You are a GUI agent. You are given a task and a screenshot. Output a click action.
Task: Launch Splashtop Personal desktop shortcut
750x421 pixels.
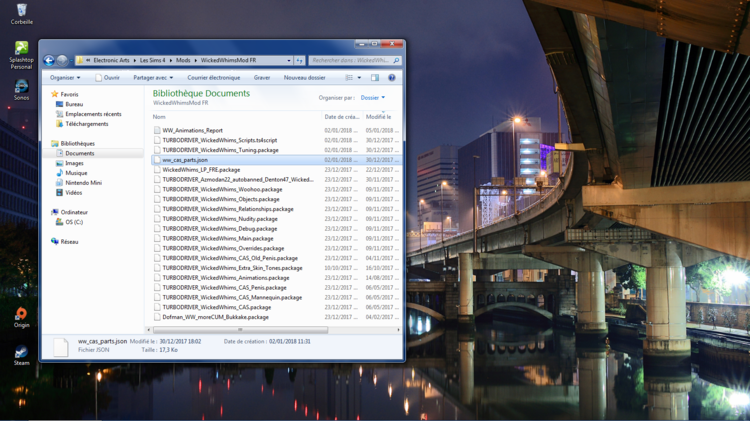[22, 55]
